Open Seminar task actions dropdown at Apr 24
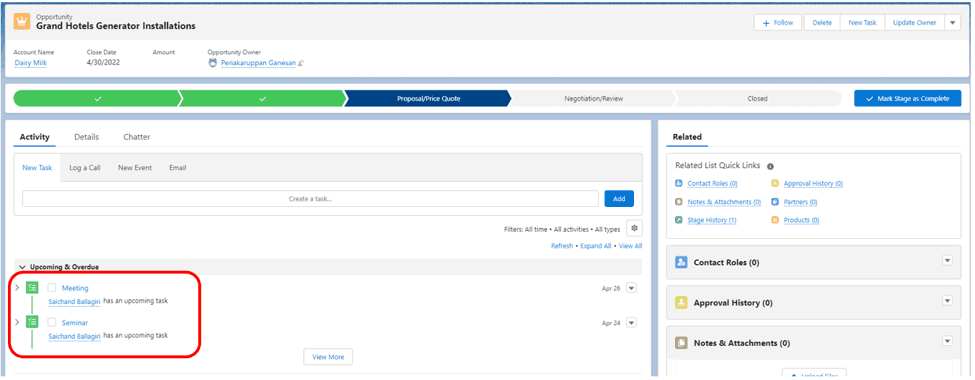 (x=631, y=323)
